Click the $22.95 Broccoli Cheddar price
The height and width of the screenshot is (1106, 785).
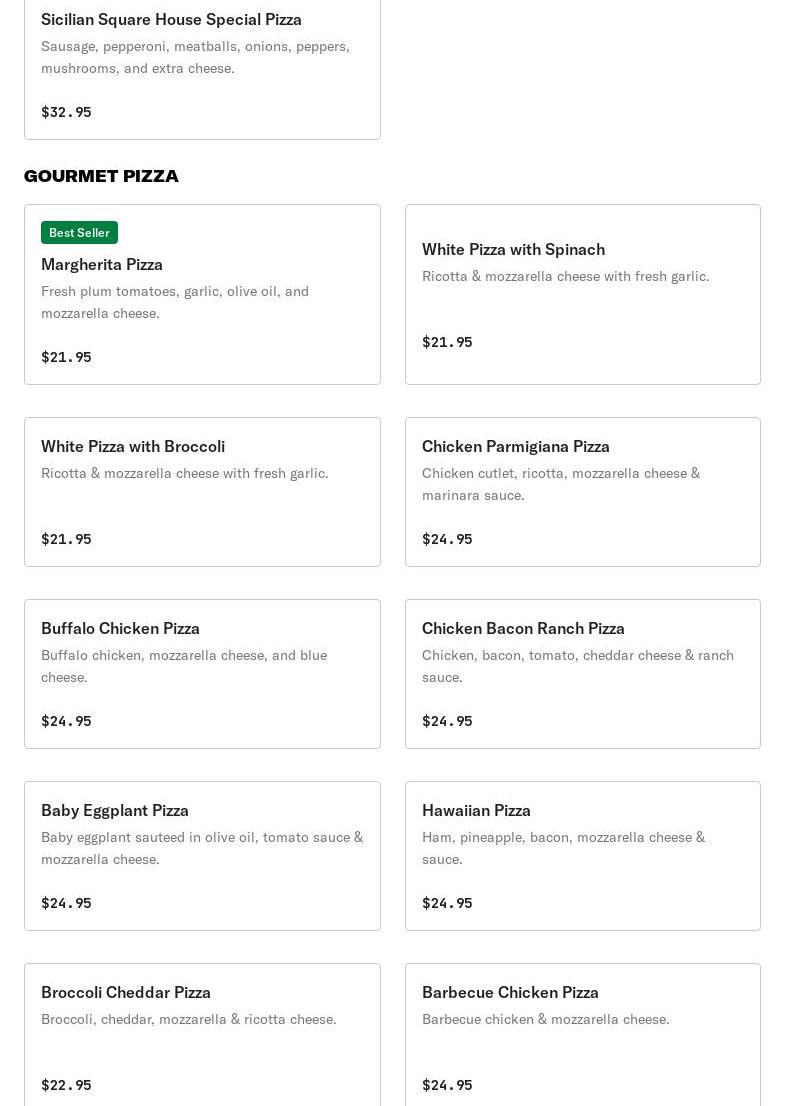coord(66,1085)
